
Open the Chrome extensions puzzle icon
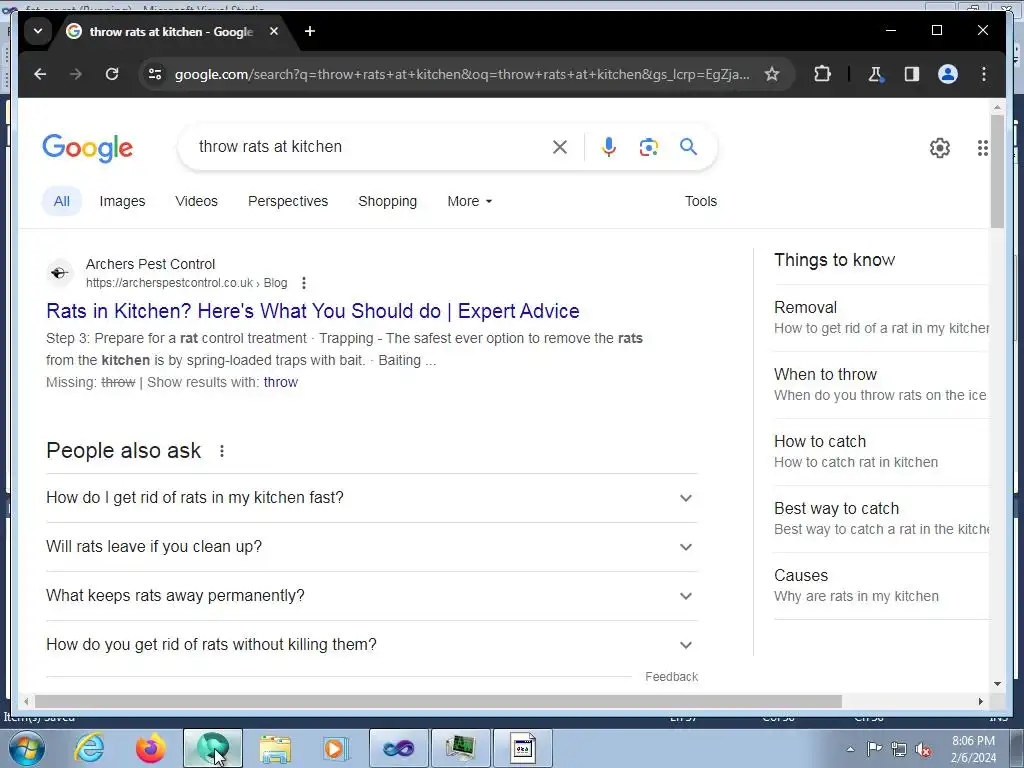822,74
